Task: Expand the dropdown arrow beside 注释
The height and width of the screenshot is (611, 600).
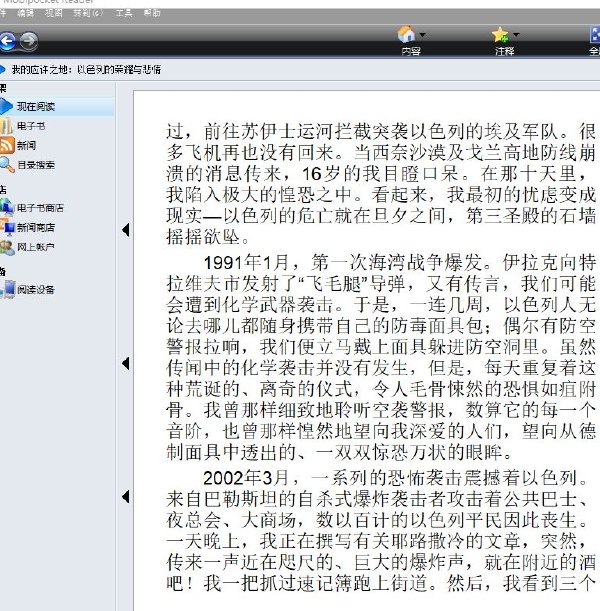Action: click(x=516, y=35)
